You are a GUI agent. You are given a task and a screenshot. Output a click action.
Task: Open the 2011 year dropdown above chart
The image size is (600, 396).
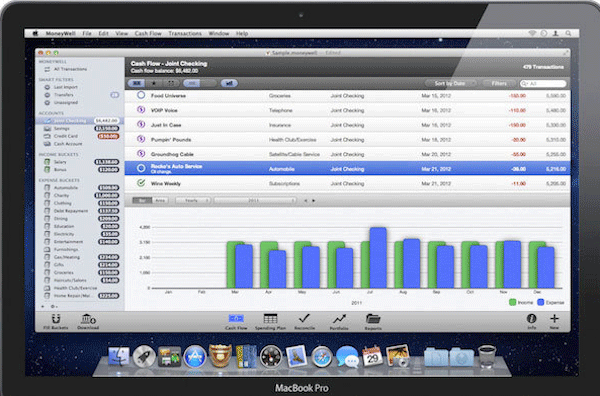click(255, 200)
